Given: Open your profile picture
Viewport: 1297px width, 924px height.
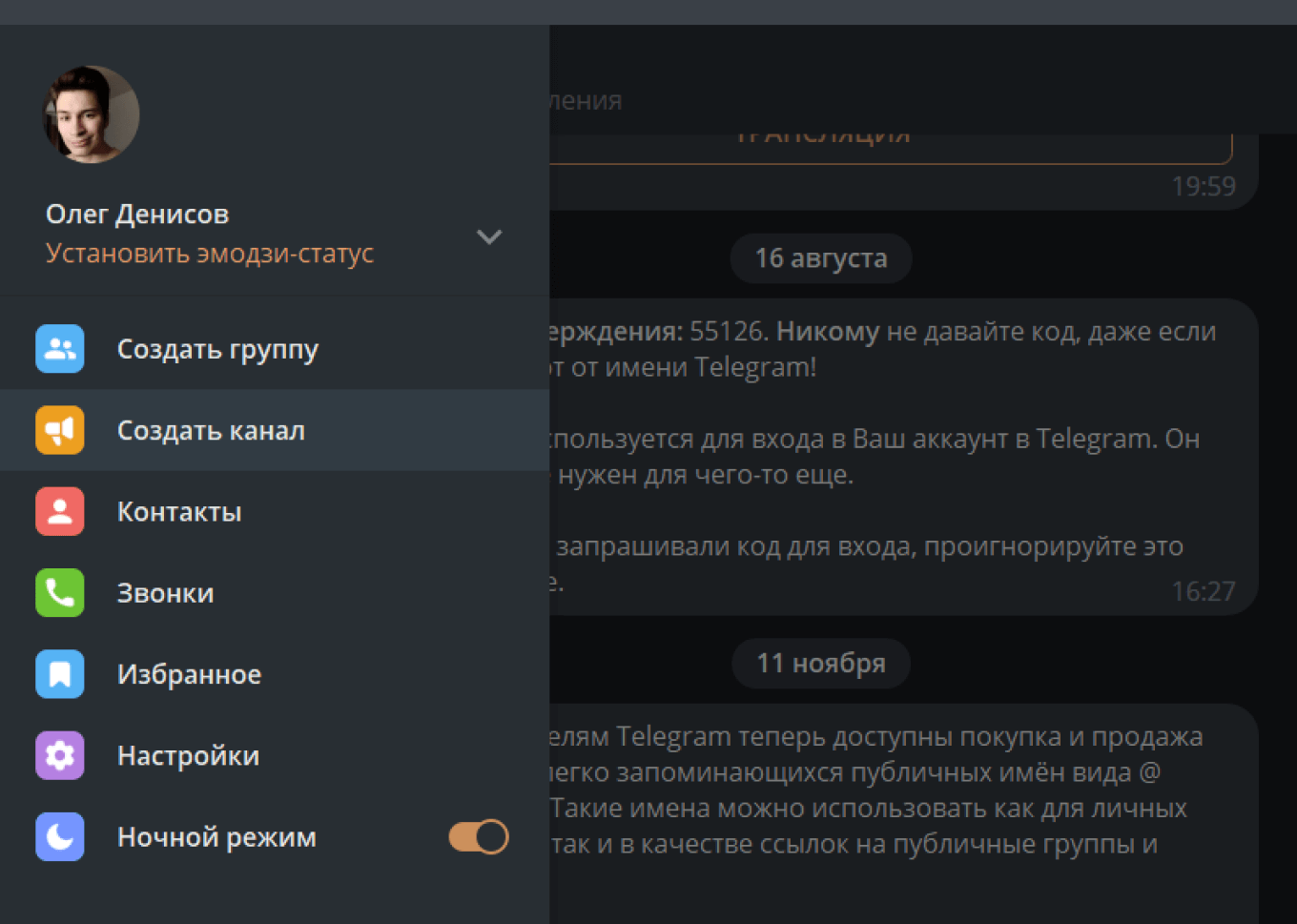Looking at the screenshot, I should 91,113.
